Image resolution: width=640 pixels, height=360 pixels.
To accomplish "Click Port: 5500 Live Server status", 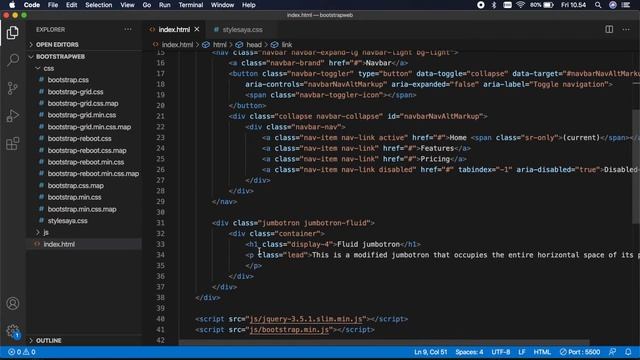I will click(x=580, y=352).
